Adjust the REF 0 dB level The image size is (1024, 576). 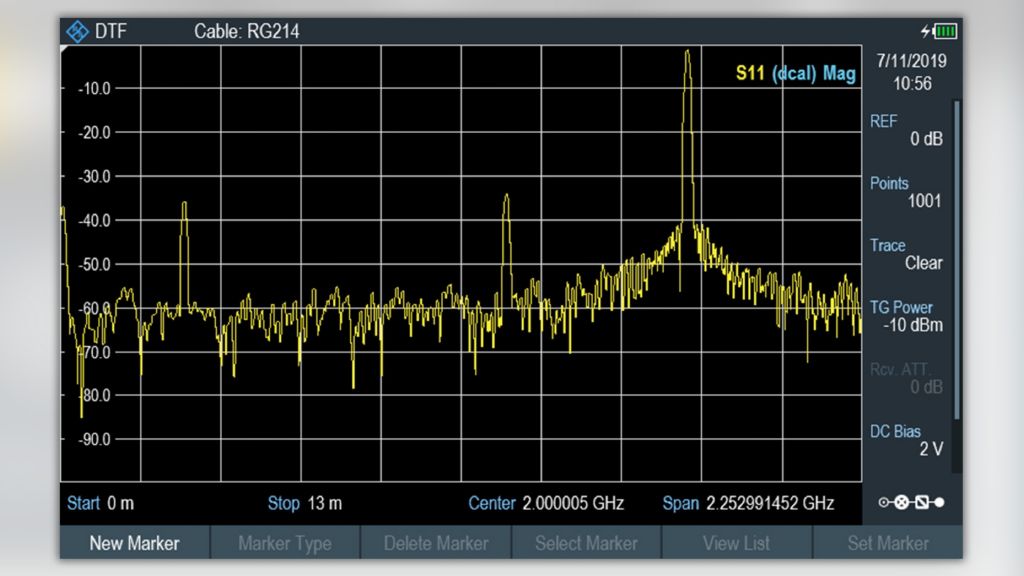click(910, 130)
